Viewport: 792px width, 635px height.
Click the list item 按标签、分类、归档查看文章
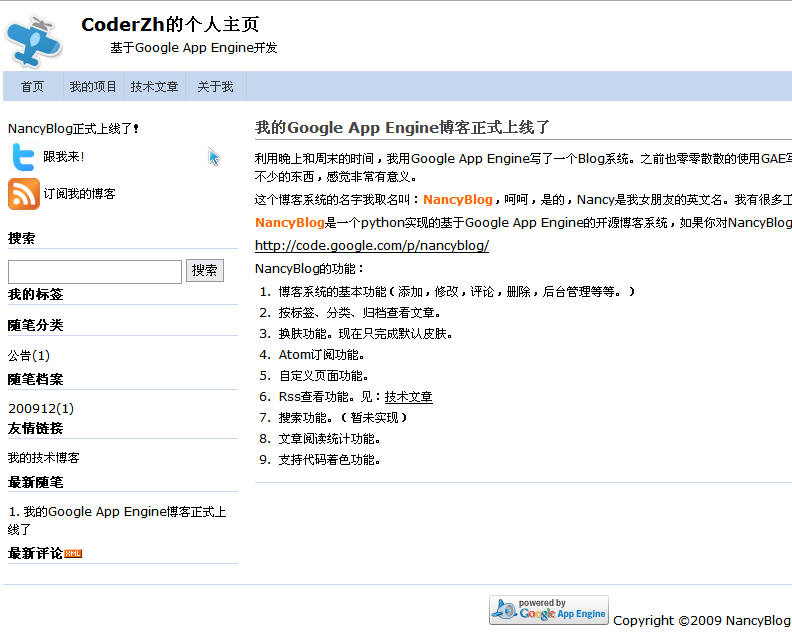360,313
